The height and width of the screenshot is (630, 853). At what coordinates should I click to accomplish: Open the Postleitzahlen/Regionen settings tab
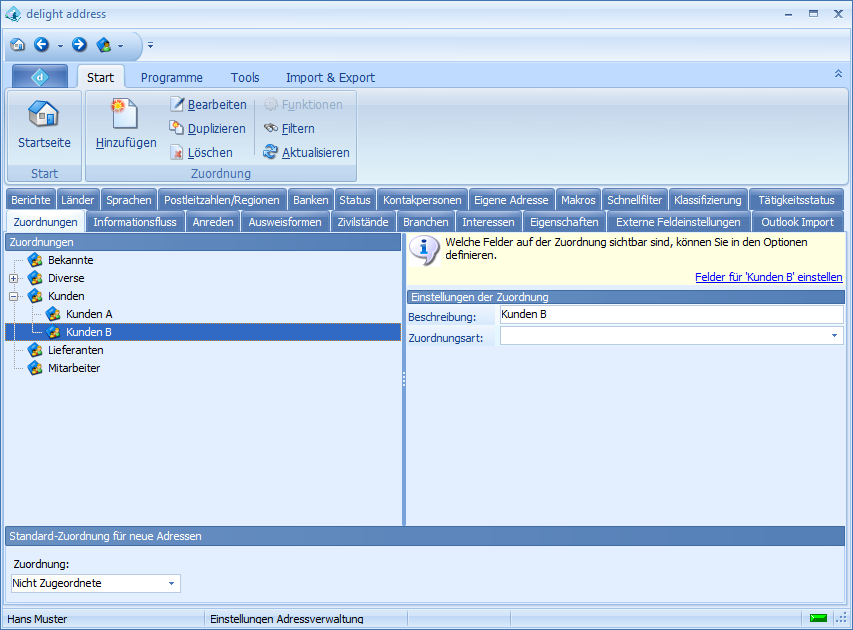(222, 200)
